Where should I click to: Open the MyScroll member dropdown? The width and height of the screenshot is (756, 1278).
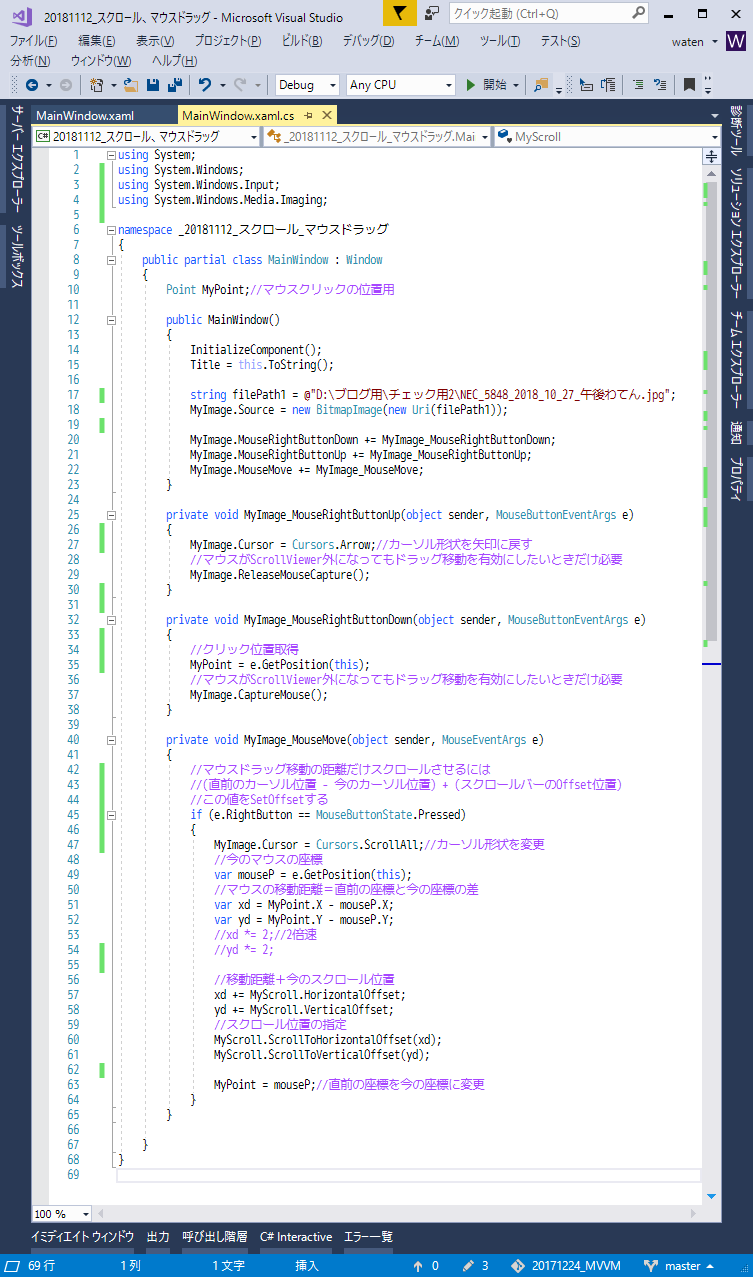(608, 137)
